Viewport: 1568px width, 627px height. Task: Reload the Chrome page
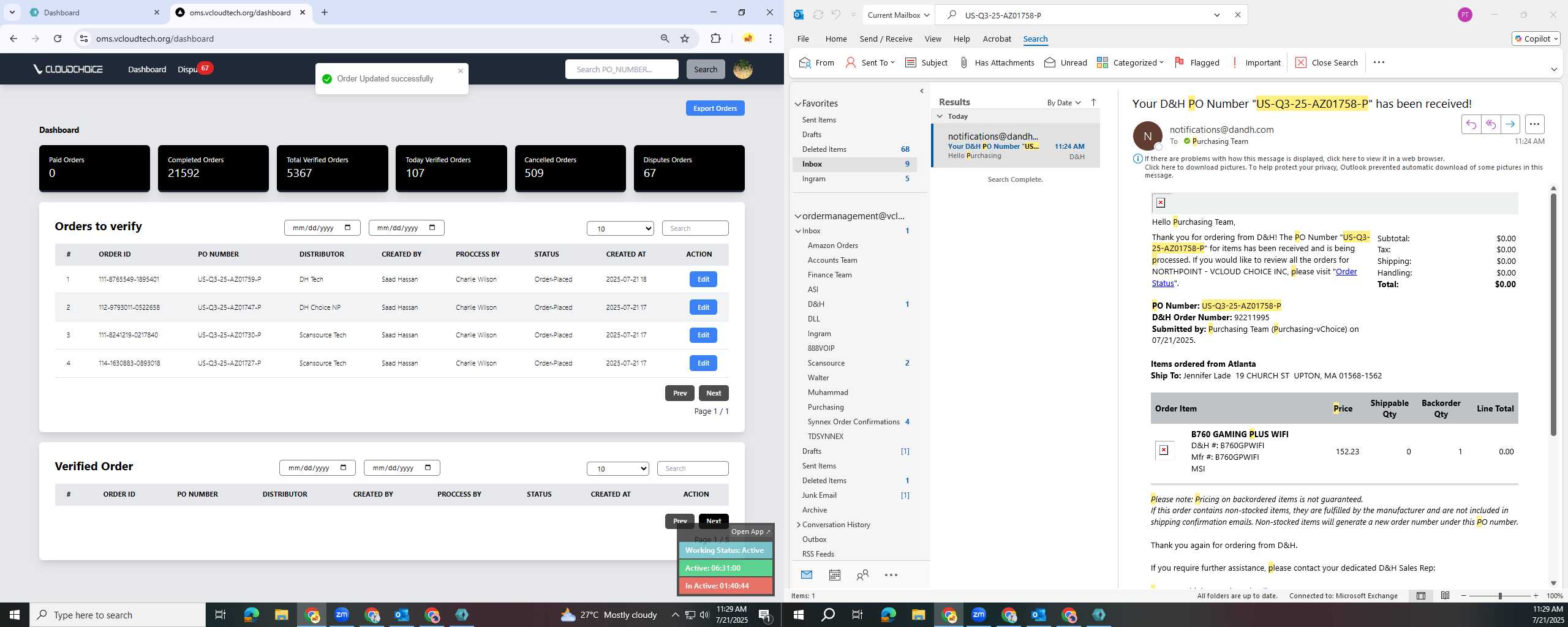point(57,39)
